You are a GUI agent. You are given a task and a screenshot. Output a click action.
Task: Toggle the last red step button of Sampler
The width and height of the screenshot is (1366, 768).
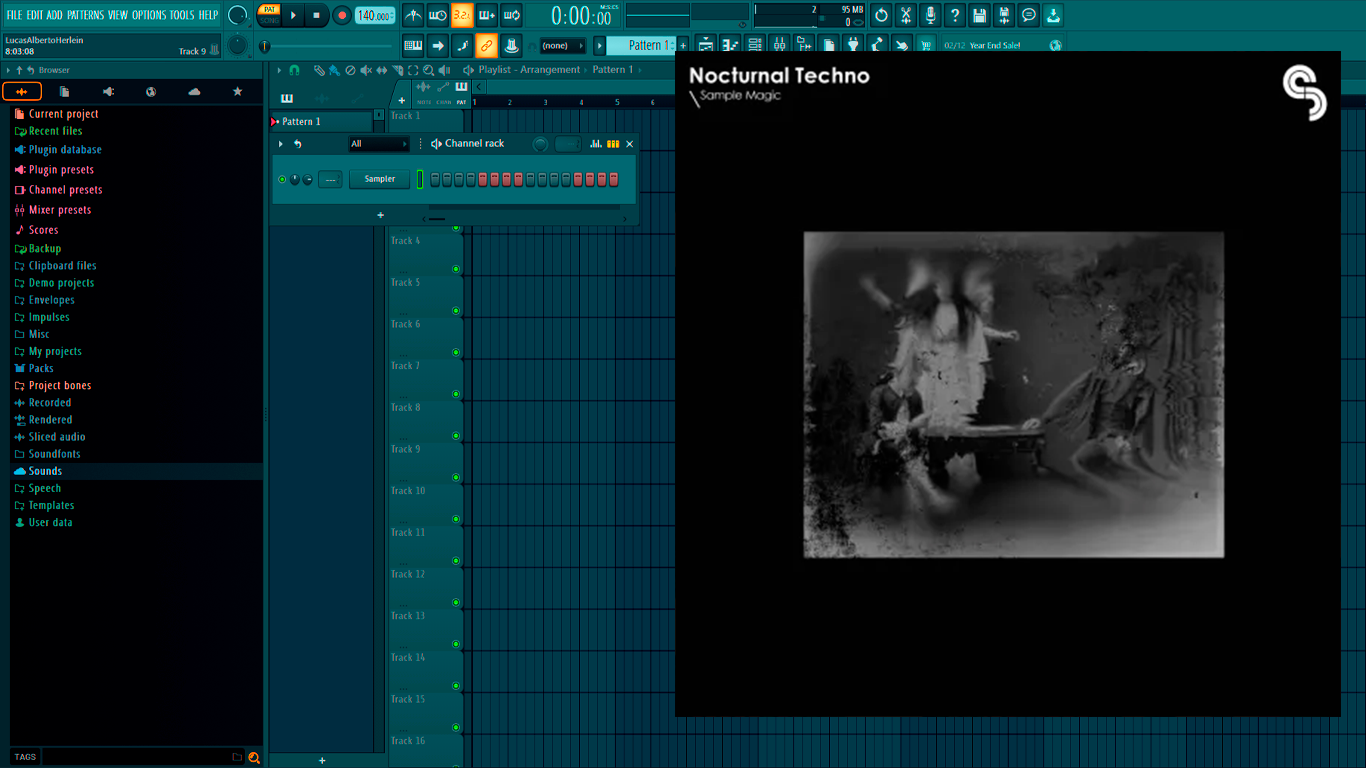(x=614, y=179)
